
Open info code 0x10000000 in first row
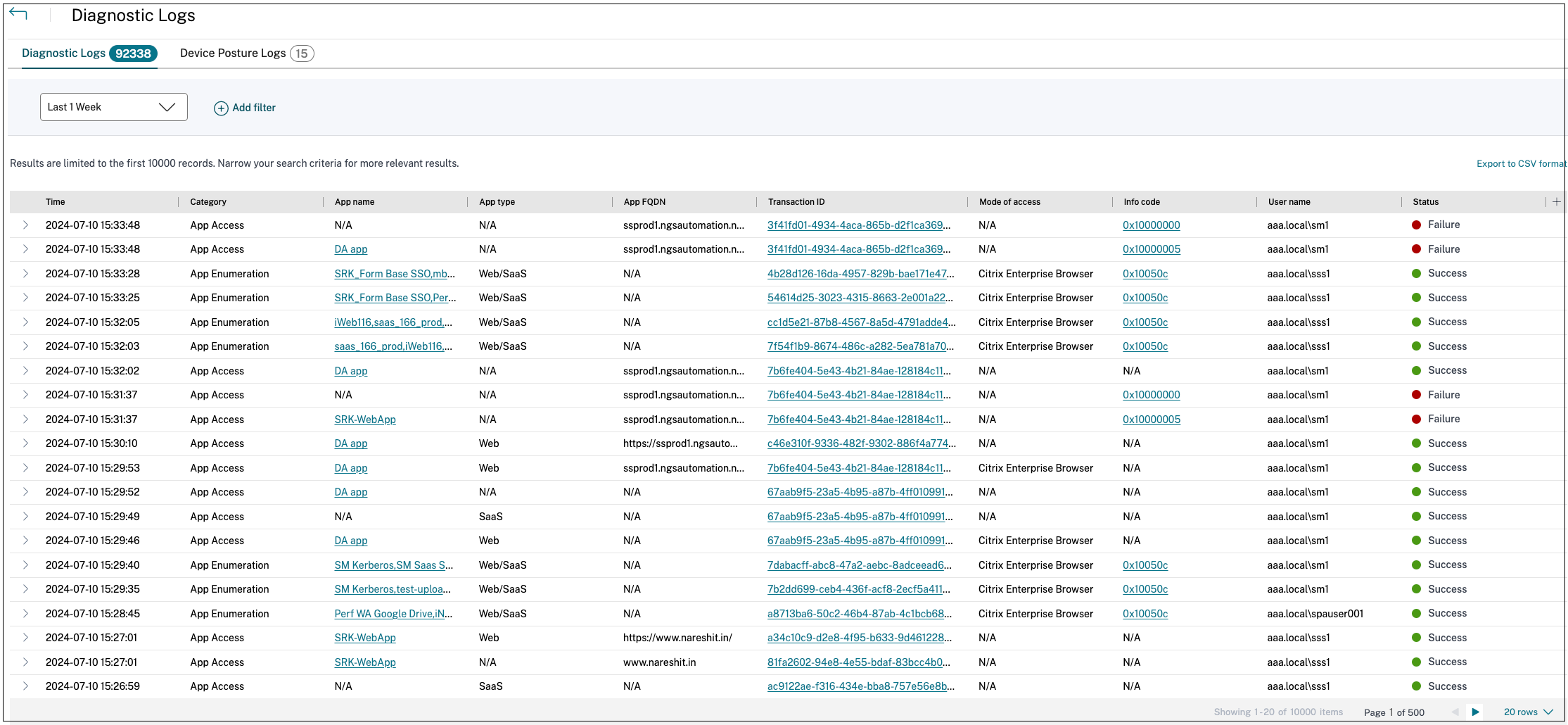point(1151,225)
